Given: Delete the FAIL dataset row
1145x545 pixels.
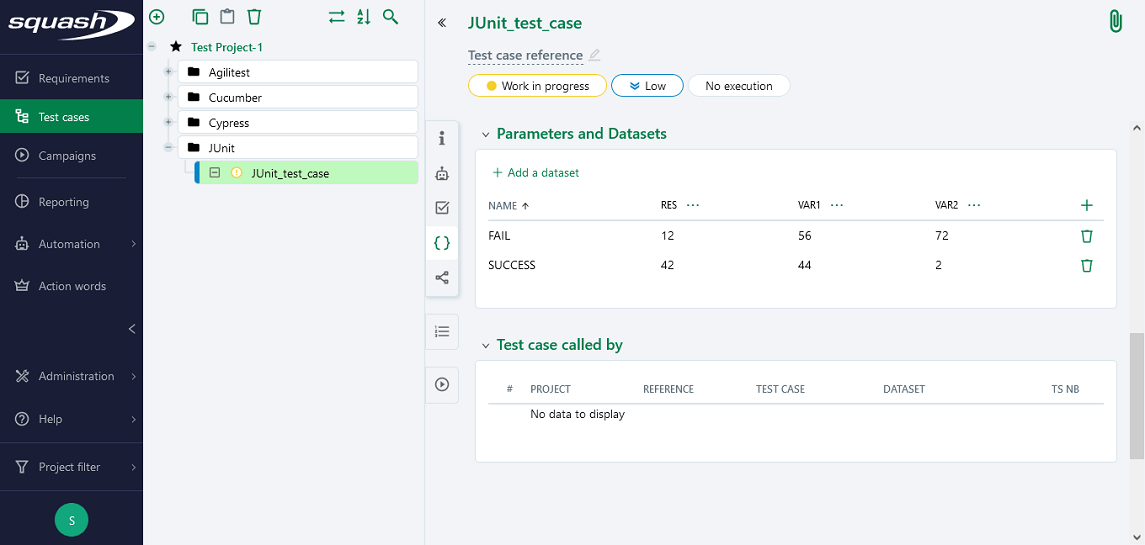Looking at the screenshot, I should (x=1087, y=236).
